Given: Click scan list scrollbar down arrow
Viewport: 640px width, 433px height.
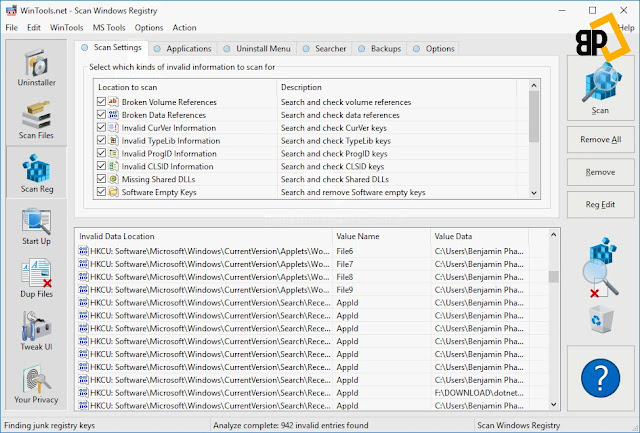Looking at the screenshot, I should (x=534, y=193).
